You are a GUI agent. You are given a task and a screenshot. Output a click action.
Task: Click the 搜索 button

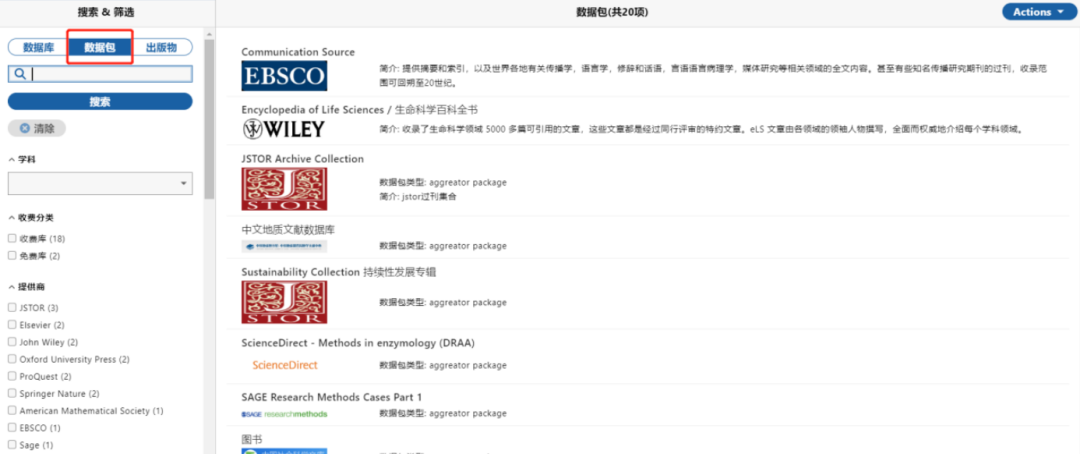pyautogui.click(x=100, y=101)
